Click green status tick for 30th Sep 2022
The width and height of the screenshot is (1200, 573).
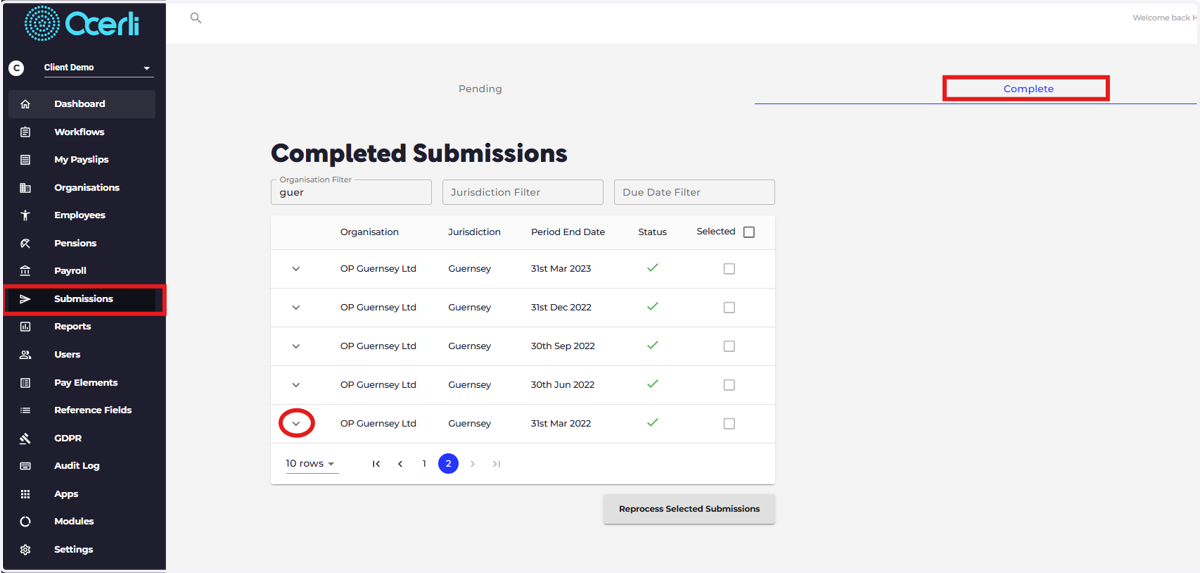click(x=652, y=345)
